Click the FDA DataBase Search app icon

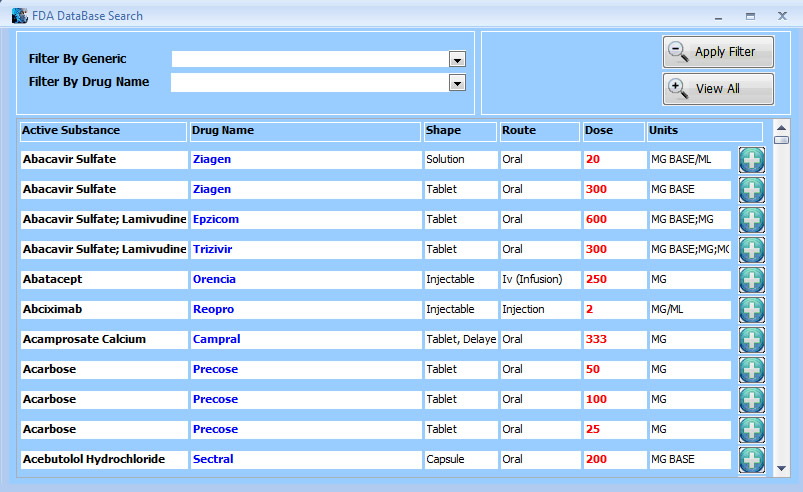(x=19, y=15)
